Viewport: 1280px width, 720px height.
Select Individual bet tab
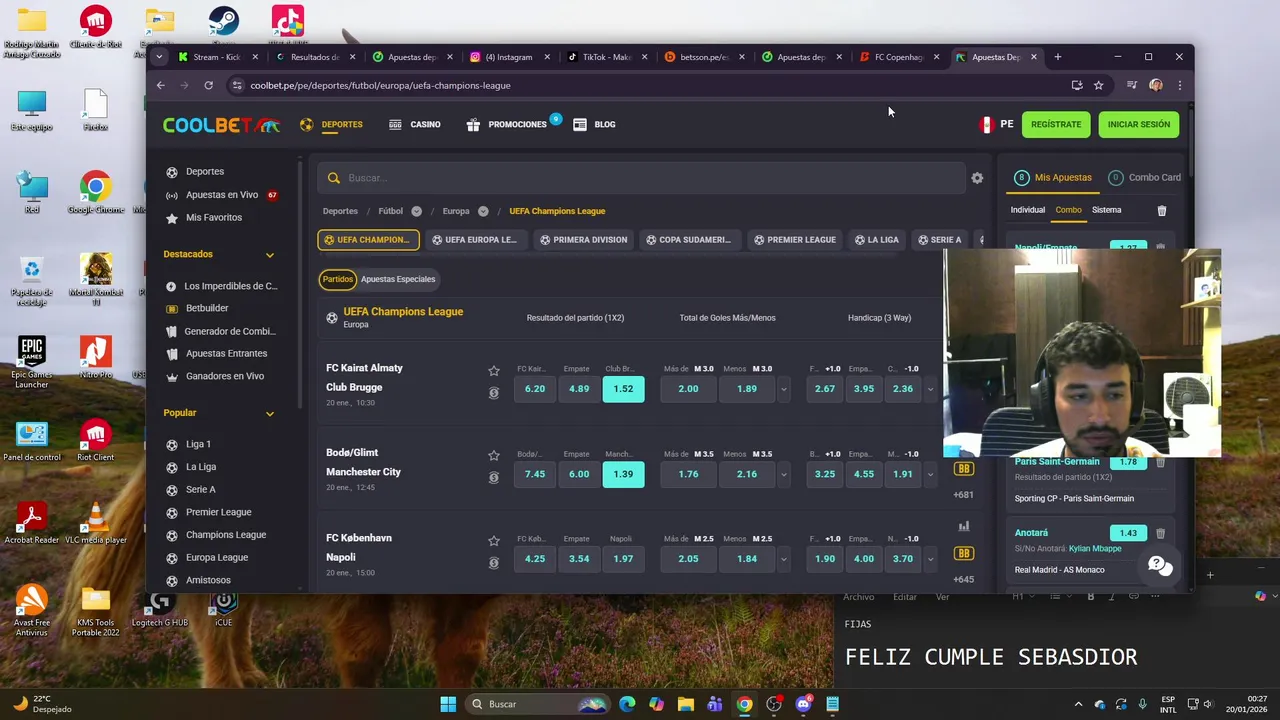click(x=1027, y=210)
